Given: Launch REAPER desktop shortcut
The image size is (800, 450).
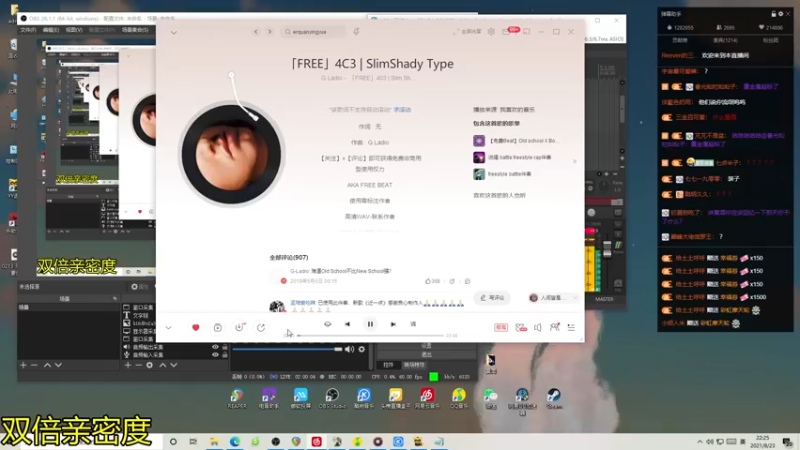Looking at the screenshot, I should (237, 398).
